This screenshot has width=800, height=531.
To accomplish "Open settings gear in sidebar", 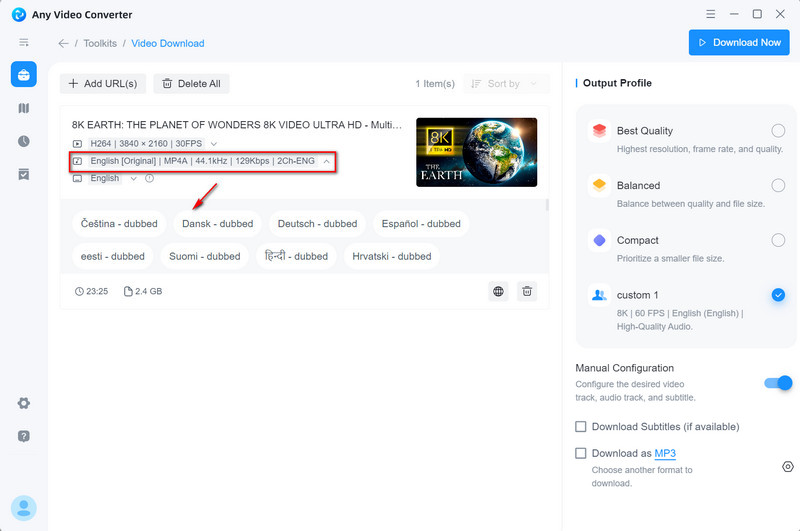I will click(x=23, y=403).
